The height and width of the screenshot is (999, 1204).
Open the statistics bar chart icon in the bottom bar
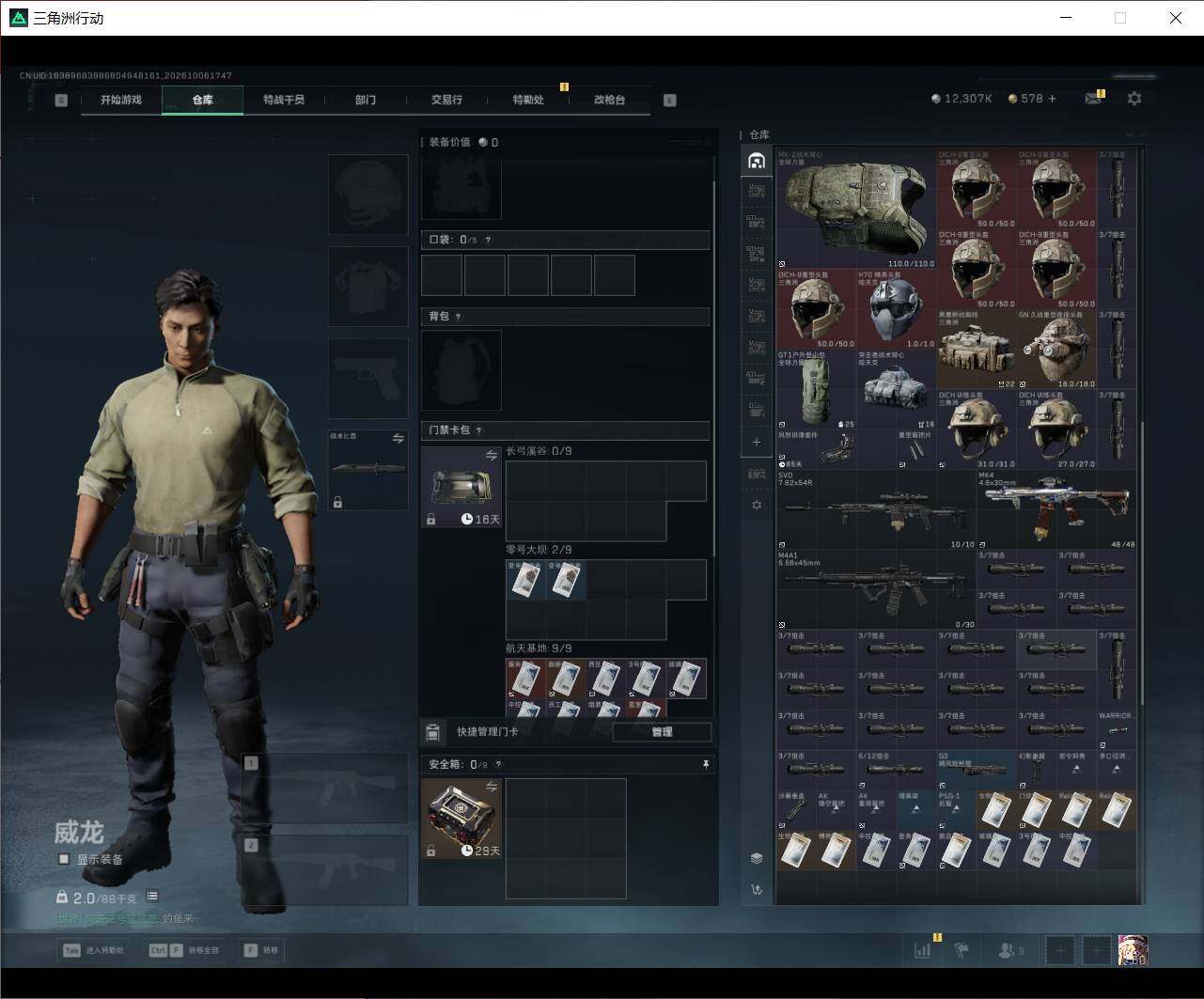click(x=922, y=950)
